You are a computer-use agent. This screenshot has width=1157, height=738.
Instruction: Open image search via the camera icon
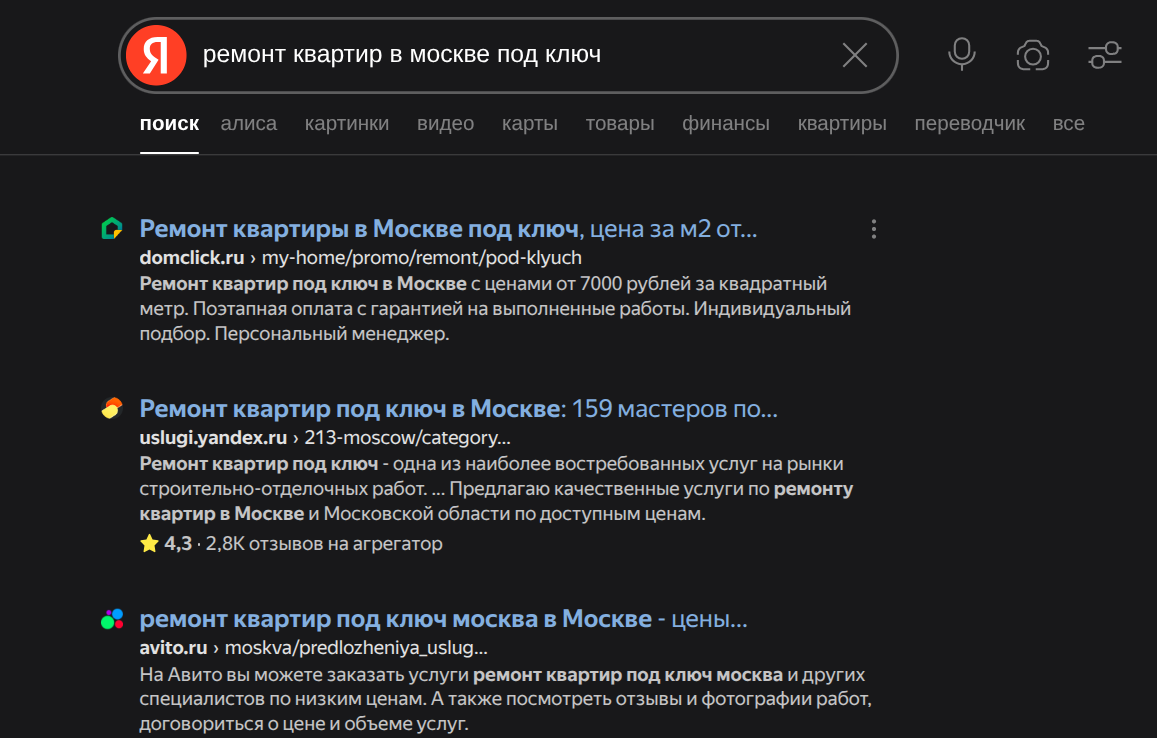1033,55
